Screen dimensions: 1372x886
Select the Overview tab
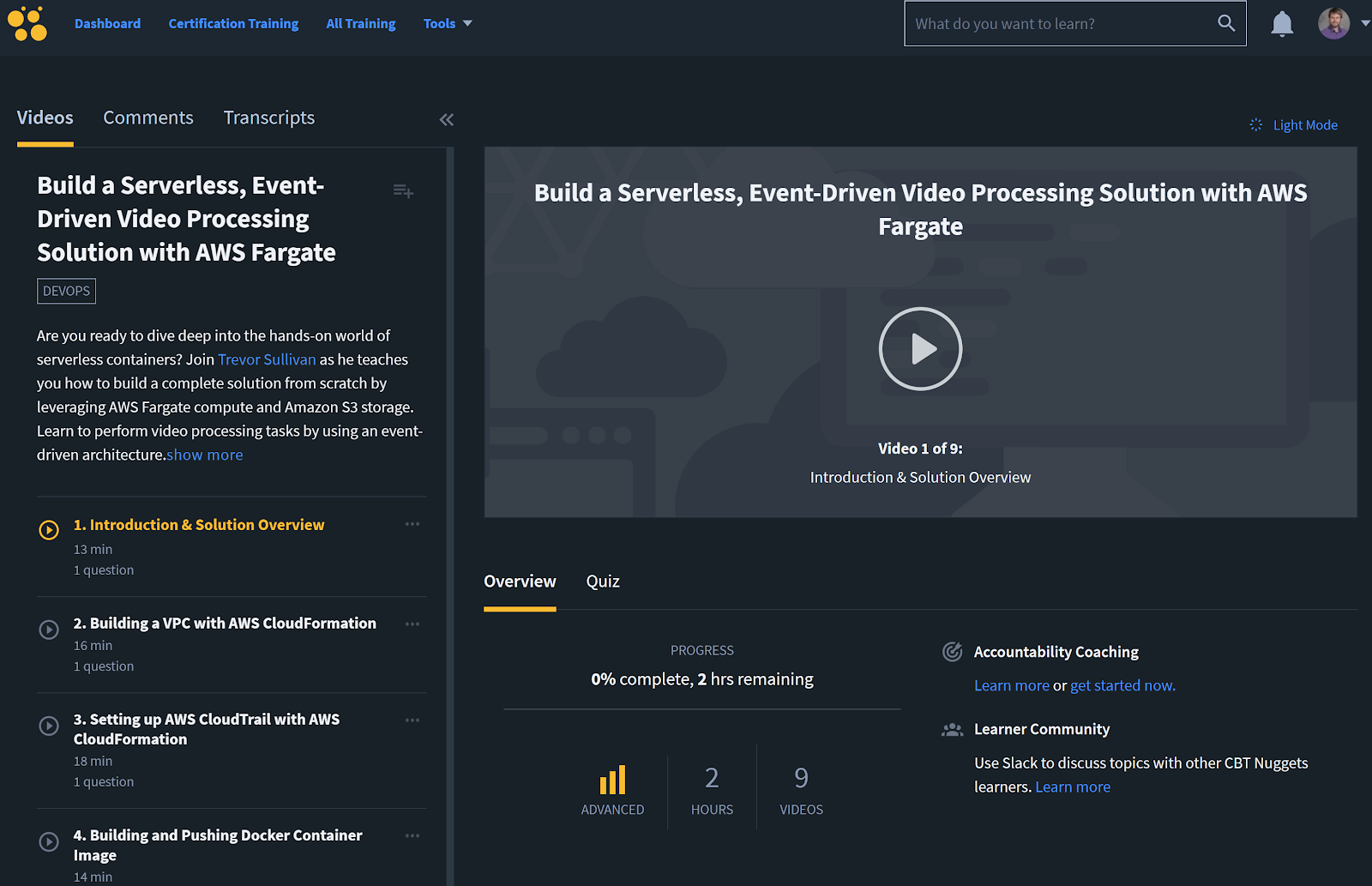520,582
